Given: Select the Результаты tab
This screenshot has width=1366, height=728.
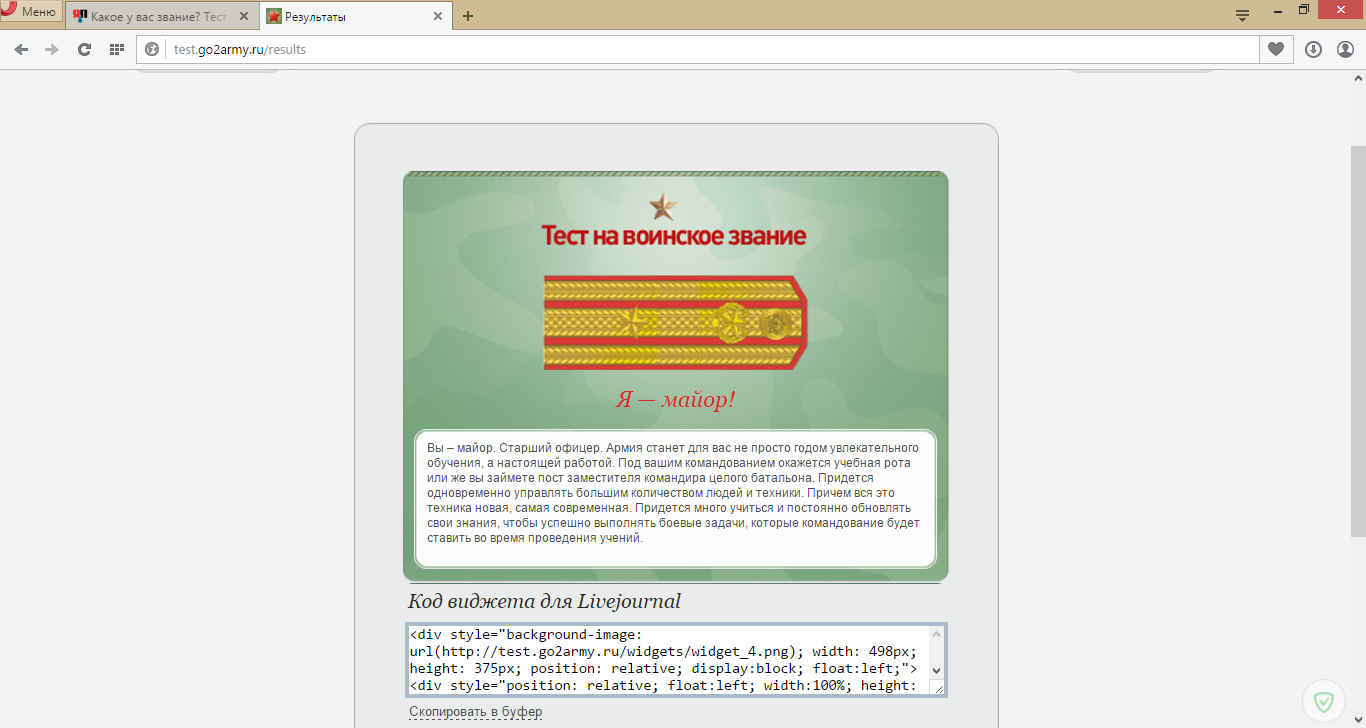Looking at the screenshot, I should pos(345,16).
